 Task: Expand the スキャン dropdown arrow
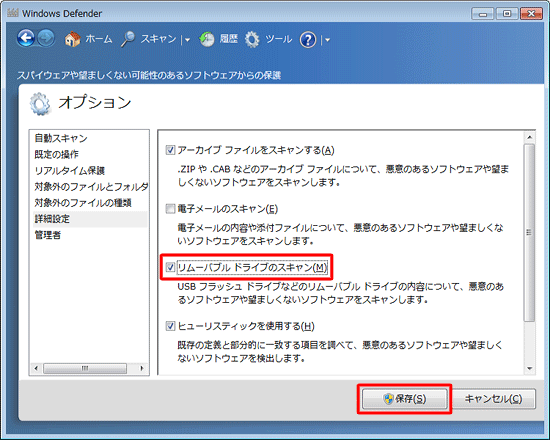pyautogui.click(x=188, y=40)
